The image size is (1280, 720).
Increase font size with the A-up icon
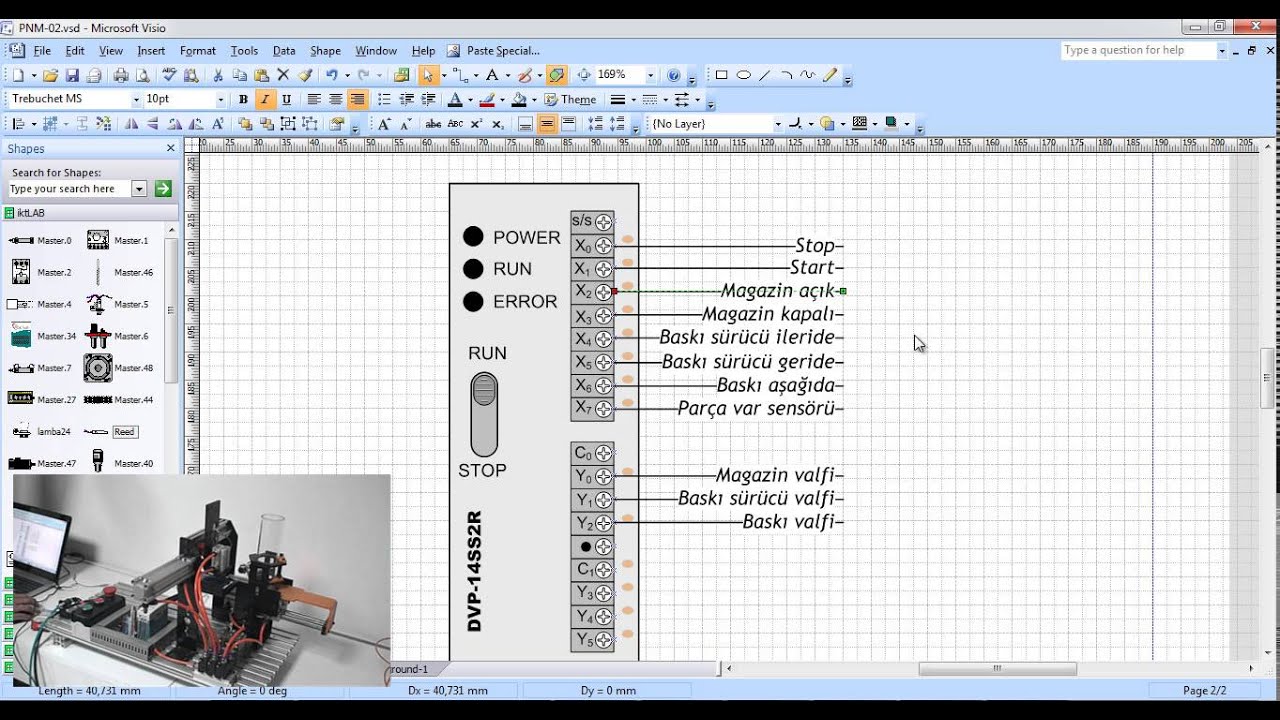coord(384,124)
